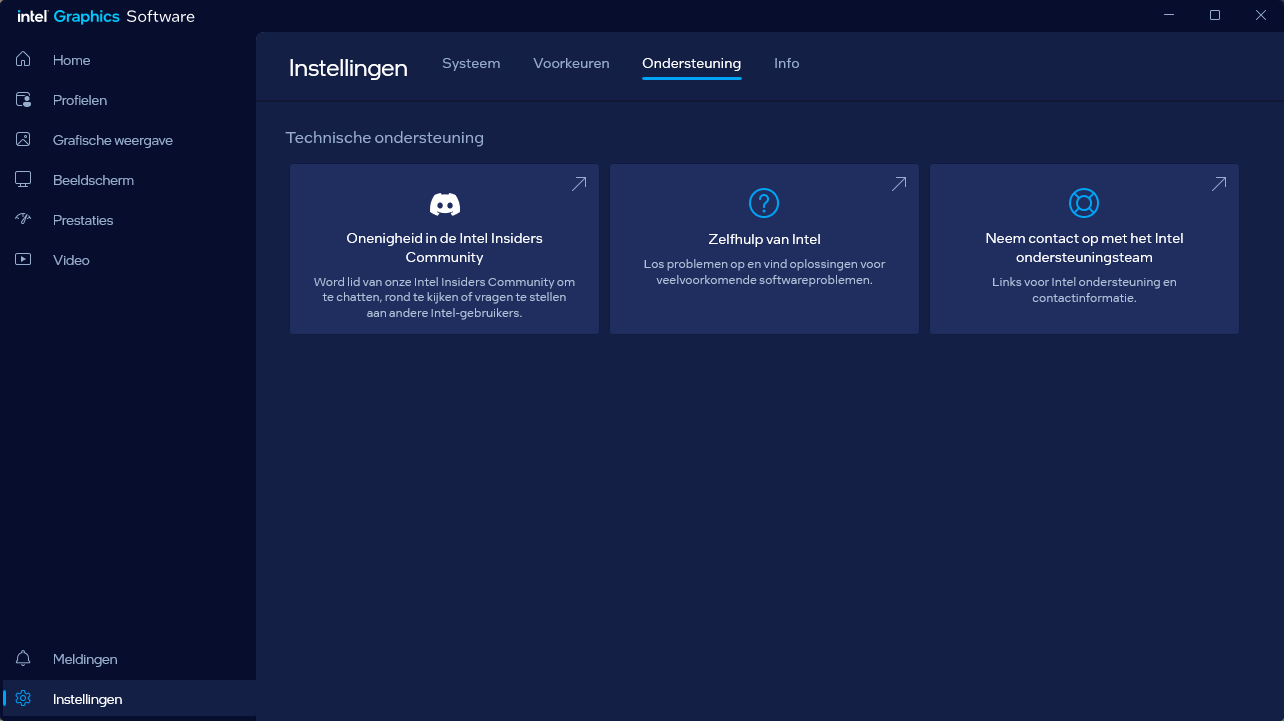
Task: Open the Prestaties gauge icon
Action: click(x=23, y=220)
